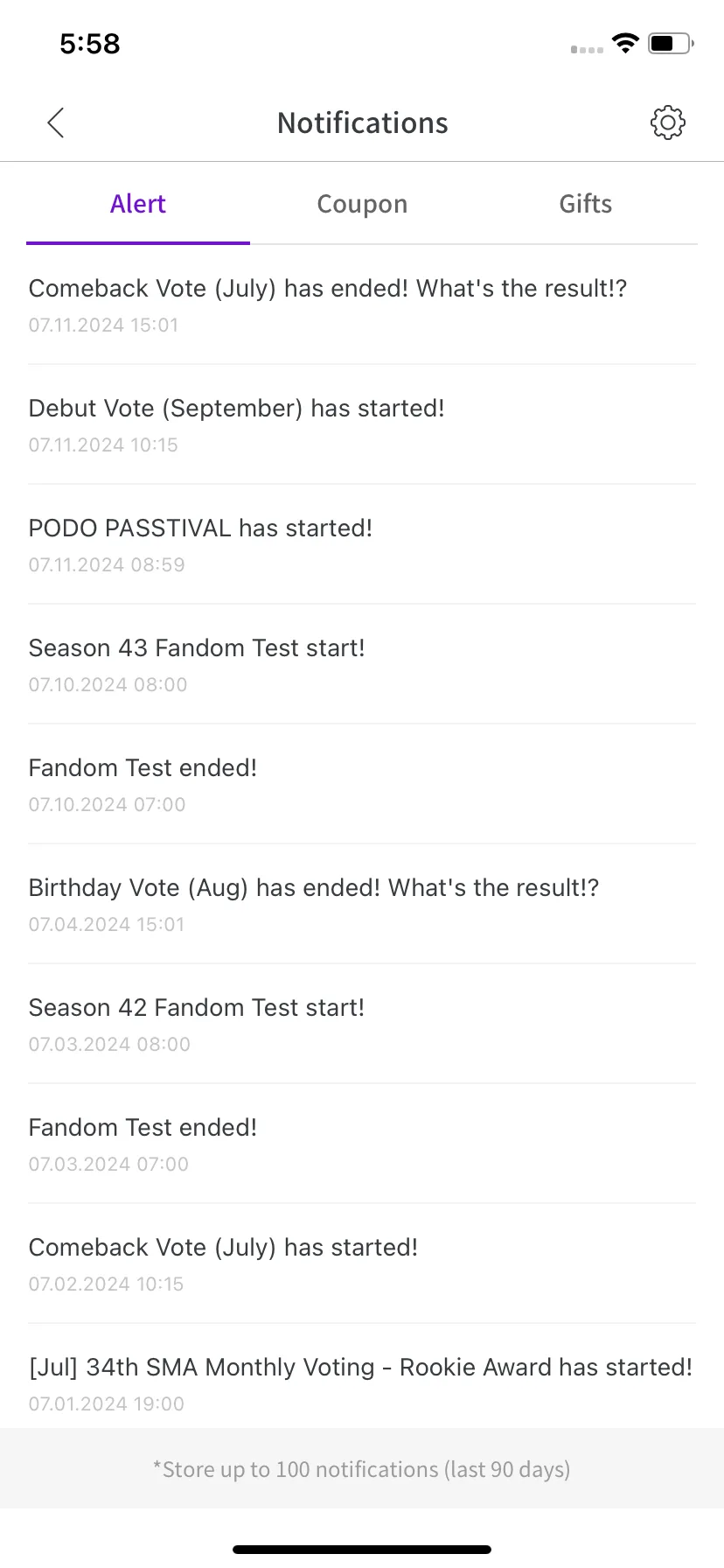Tap Fandom Test ended from 07.10.2024

[x=143, y=783]
